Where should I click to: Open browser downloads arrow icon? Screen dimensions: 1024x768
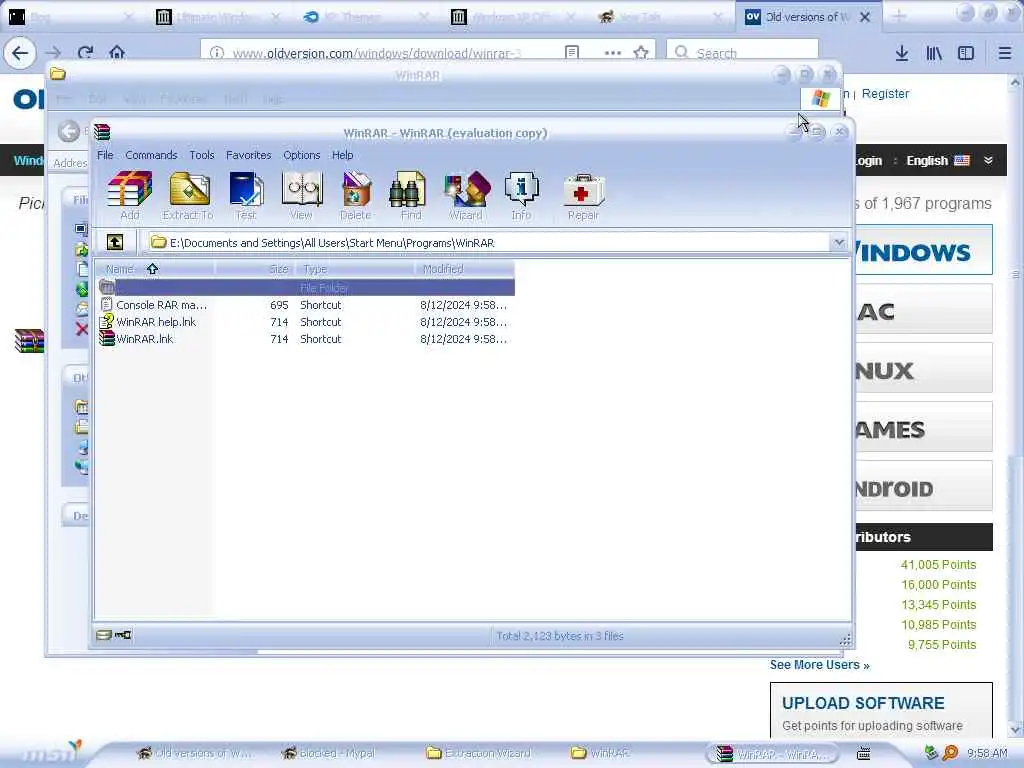[x=902, y=53]
